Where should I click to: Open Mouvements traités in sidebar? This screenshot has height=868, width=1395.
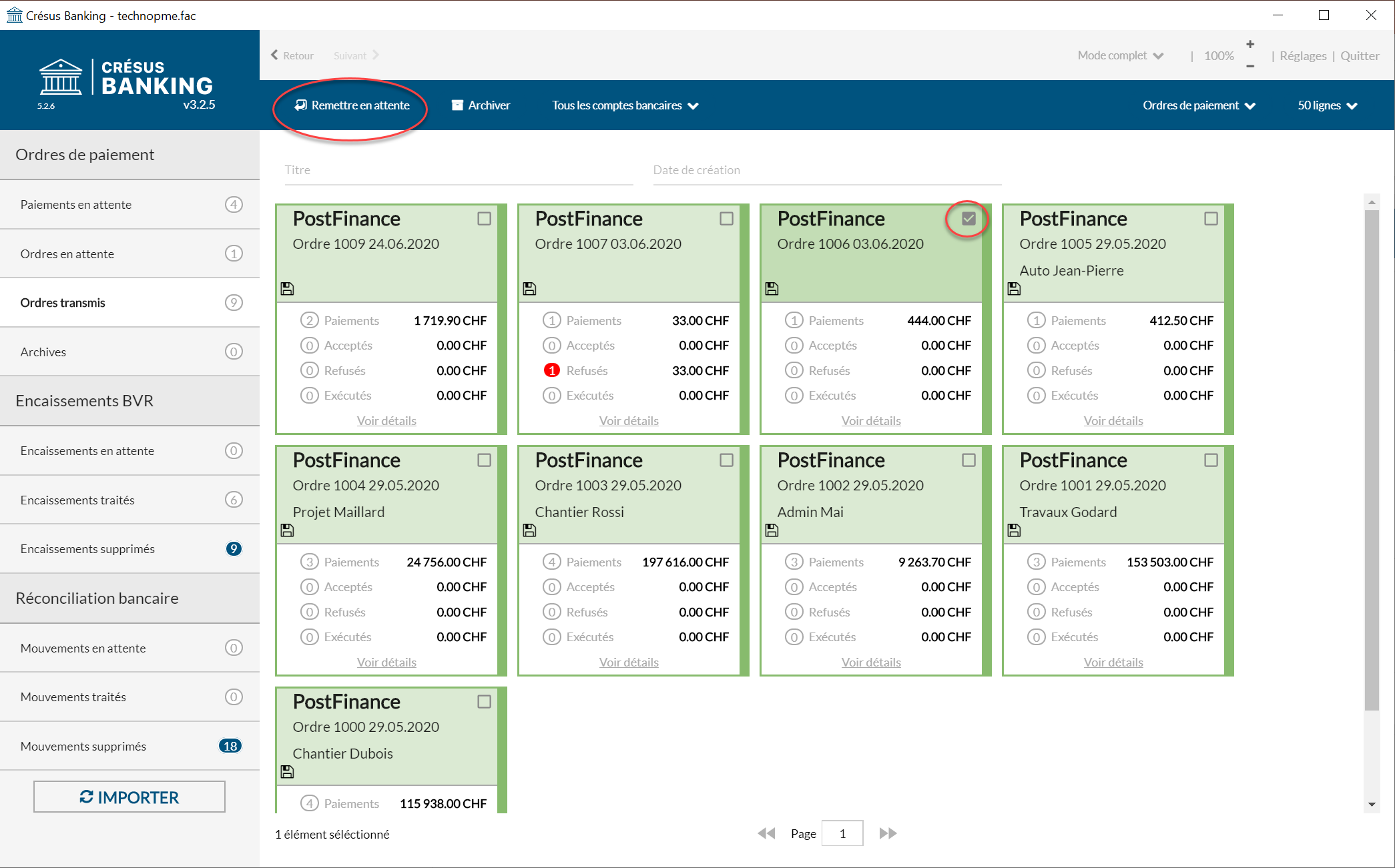tap(130, 697)
